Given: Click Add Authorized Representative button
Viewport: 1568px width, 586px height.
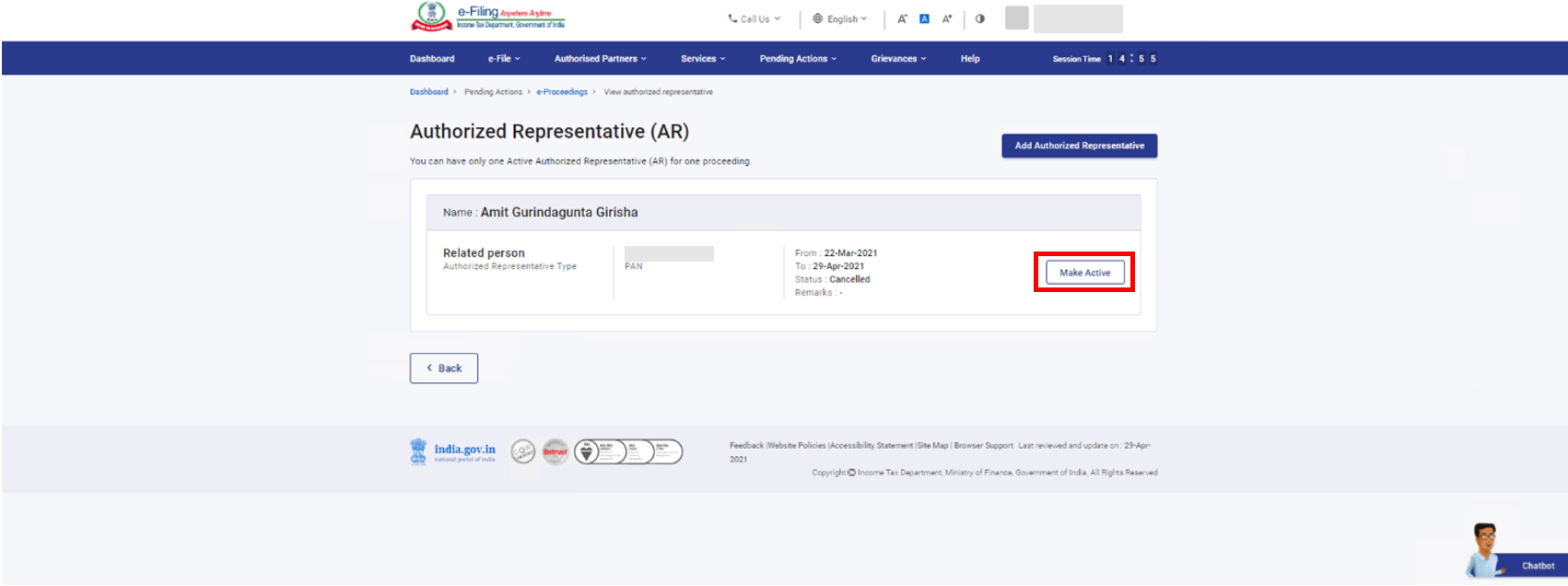Looking at the screenshot, I should (x=1079, y=146).
